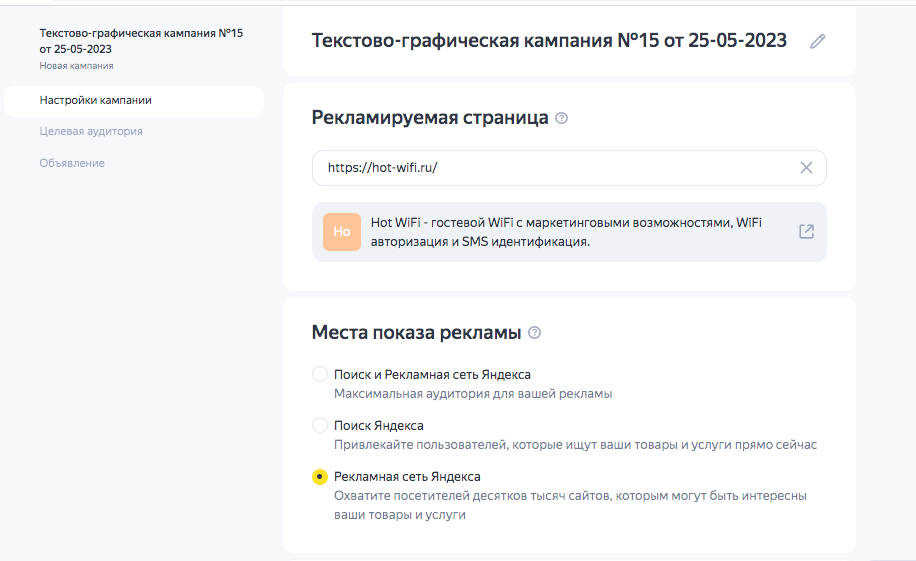The width and height of the screenshot is (916, 561).
Task: Select Поиск и Рекламная сеть Яндекса radio
Action: tap(320, 374)
